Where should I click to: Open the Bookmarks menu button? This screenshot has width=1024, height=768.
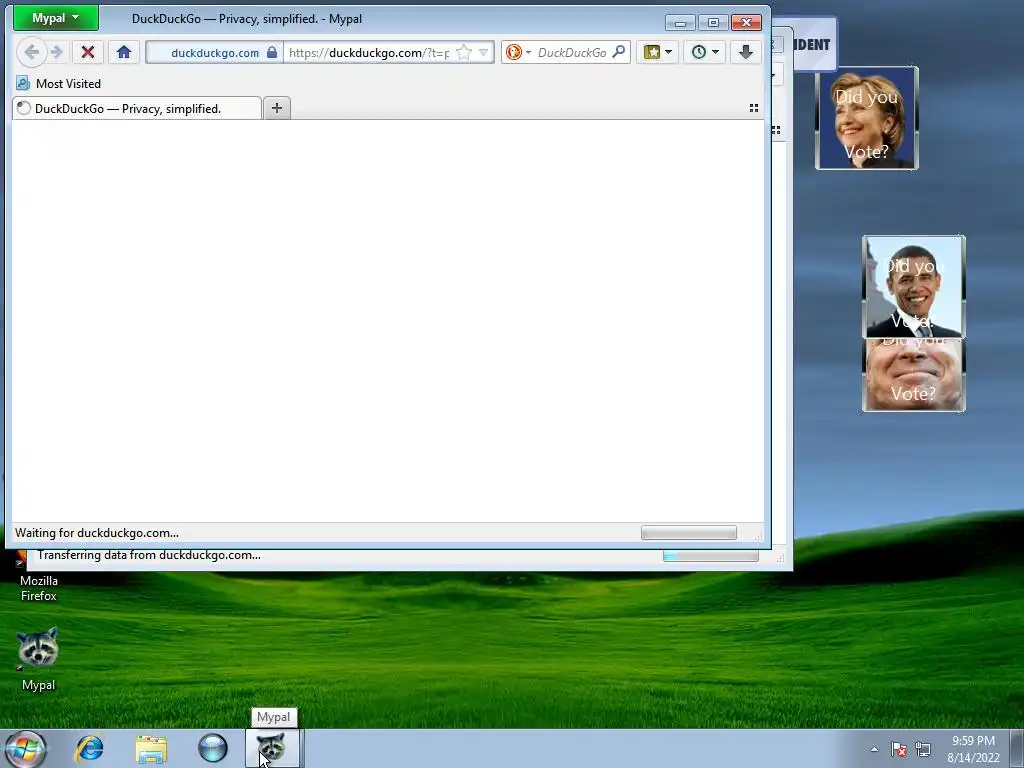coord(658,52)
